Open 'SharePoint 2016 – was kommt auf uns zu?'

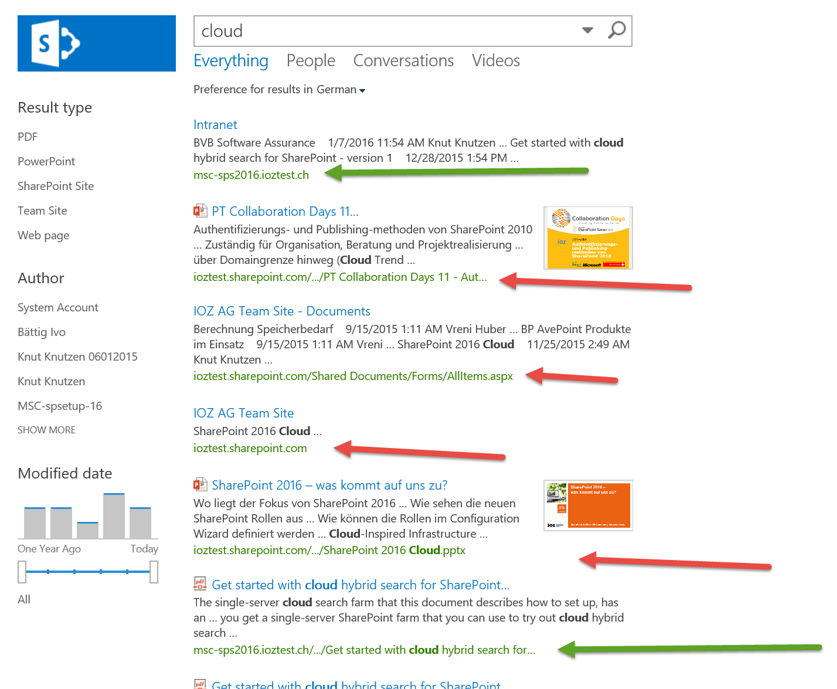pos(329,485)
